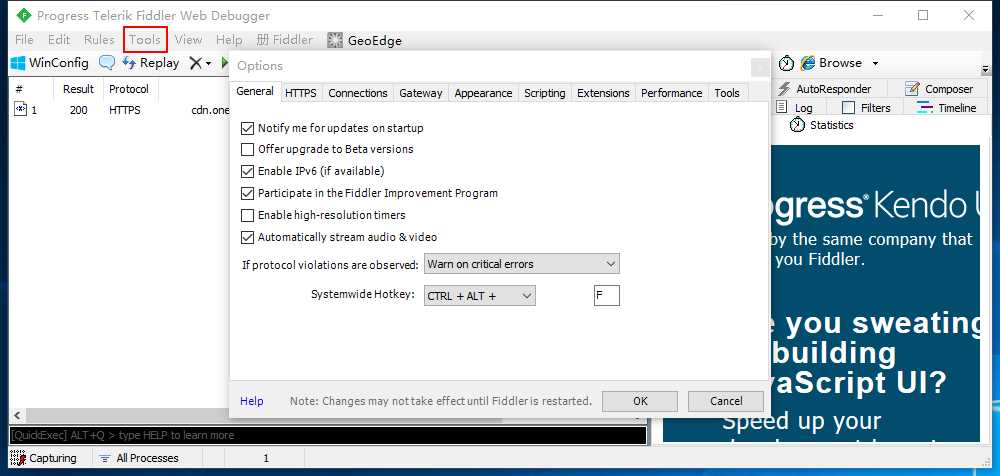Open the GeoEdge menu icon
This screenshot has width=1000, height=476.
tap(335, 40)
